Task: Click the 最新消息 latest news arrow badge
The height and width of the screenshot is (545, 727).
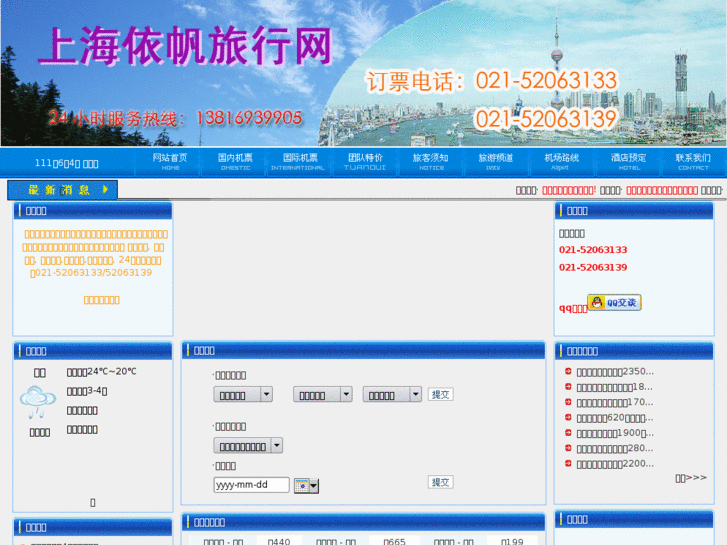Action: click(x=63, y=190)
